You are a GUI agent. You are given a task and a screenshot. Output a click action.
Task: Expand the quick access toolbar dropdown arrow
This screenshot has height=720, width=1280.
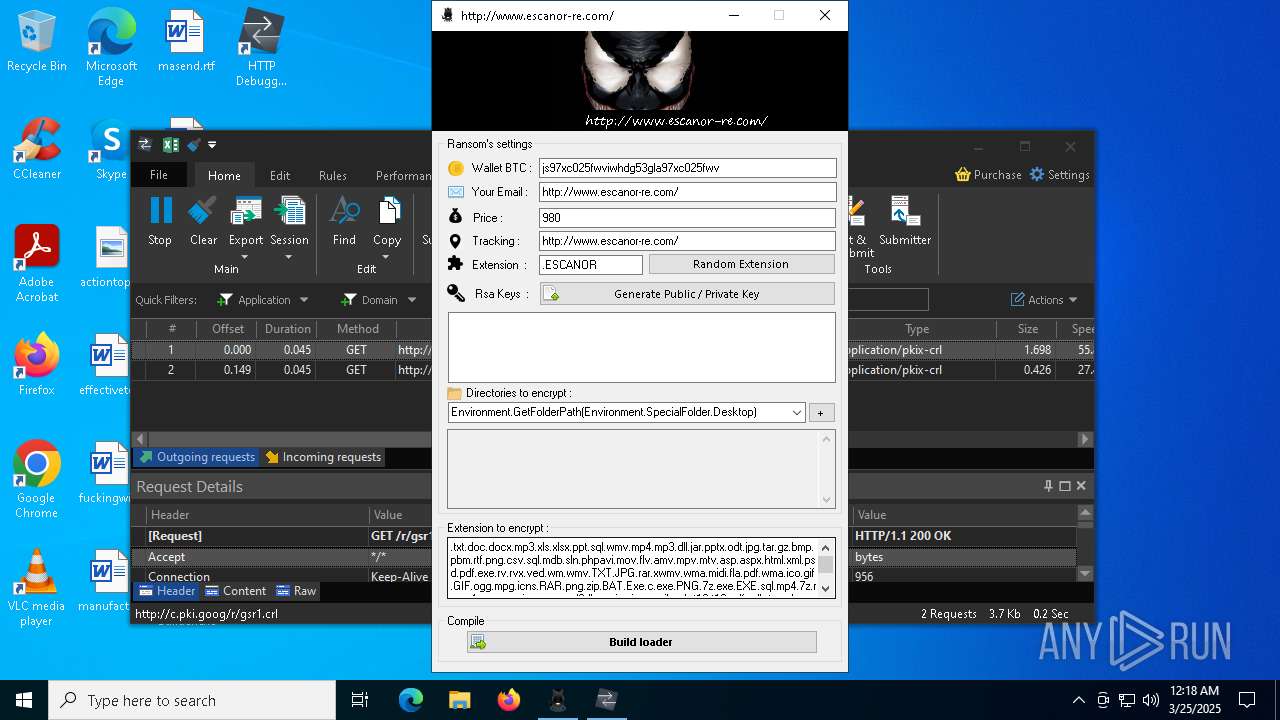click(212, 145)
